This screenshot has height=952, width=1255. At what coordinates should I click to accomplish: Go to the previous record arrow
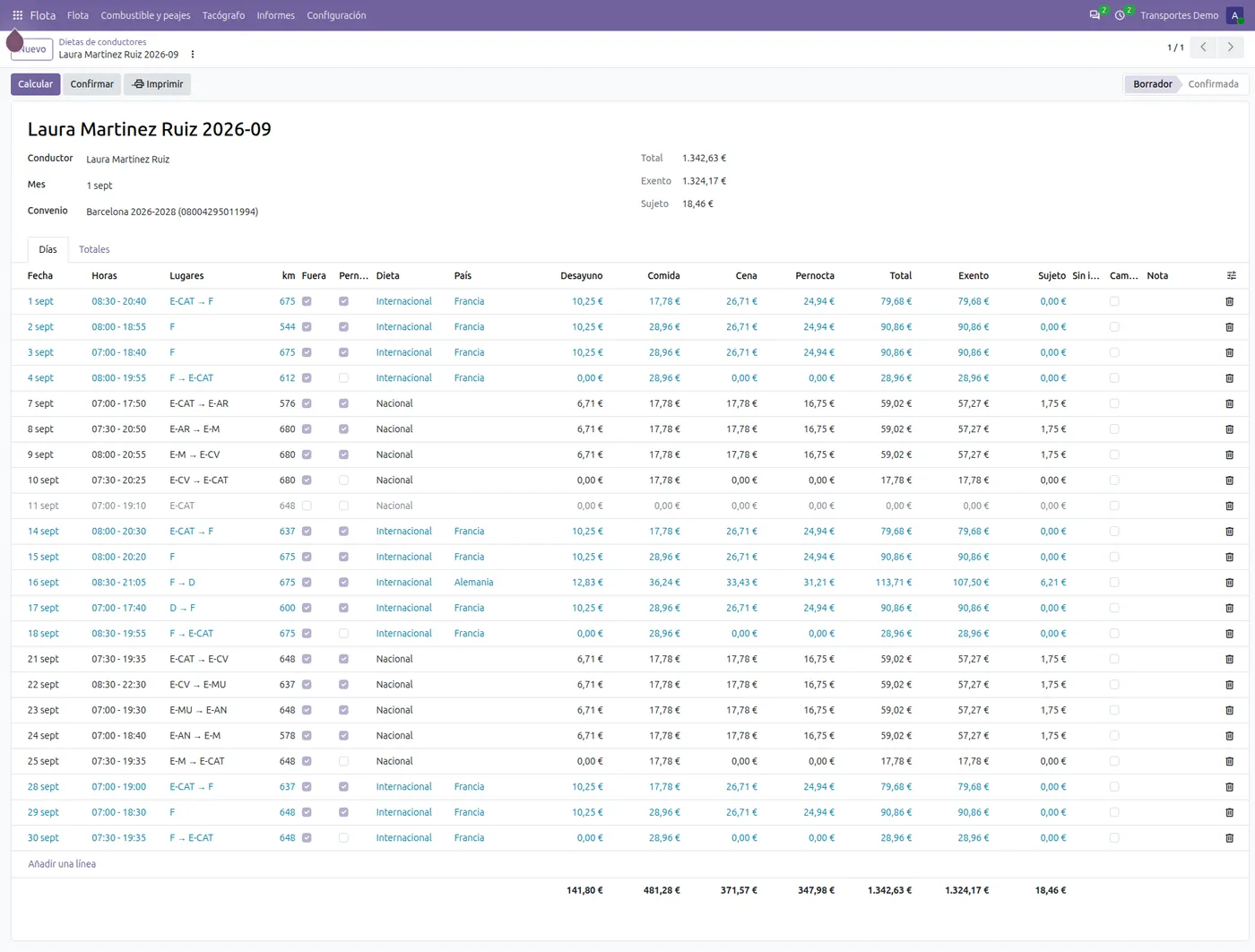[x=1203, y=48]
